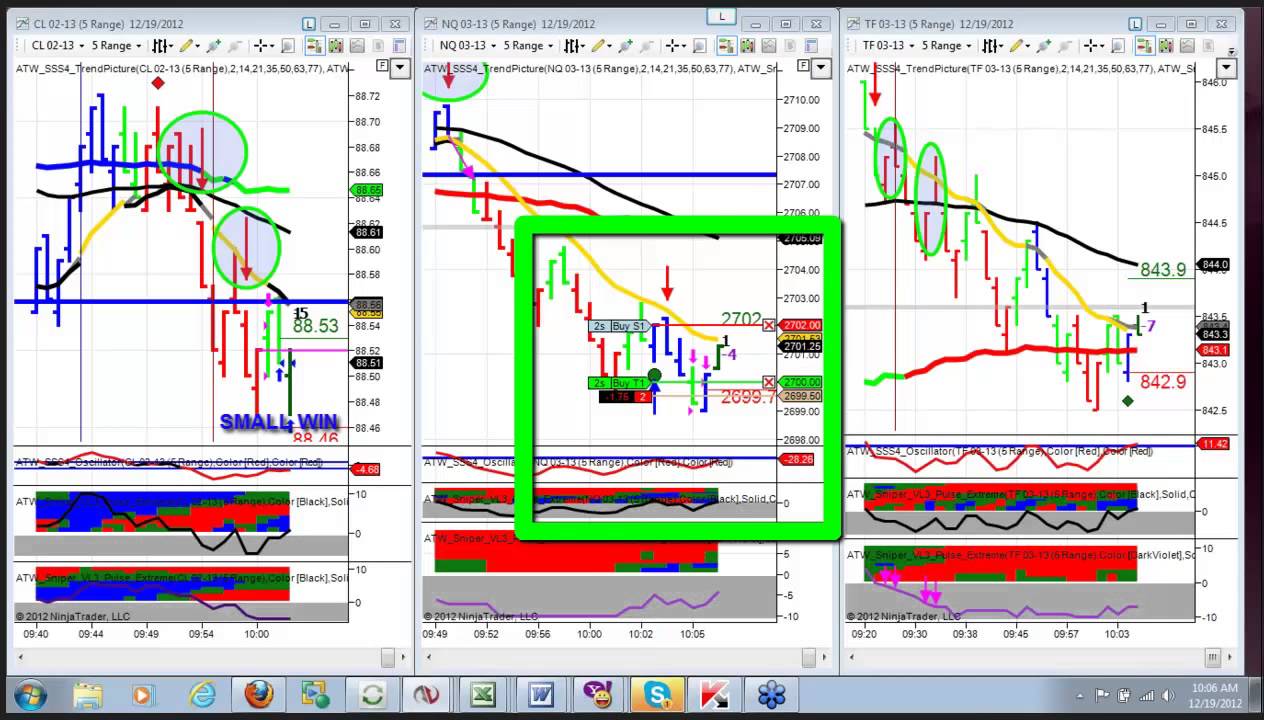Open Strategies icon in NQ chart toolbar
Image resolution: width=1264 pixels, height=720 pixels.
pos(790,45)
